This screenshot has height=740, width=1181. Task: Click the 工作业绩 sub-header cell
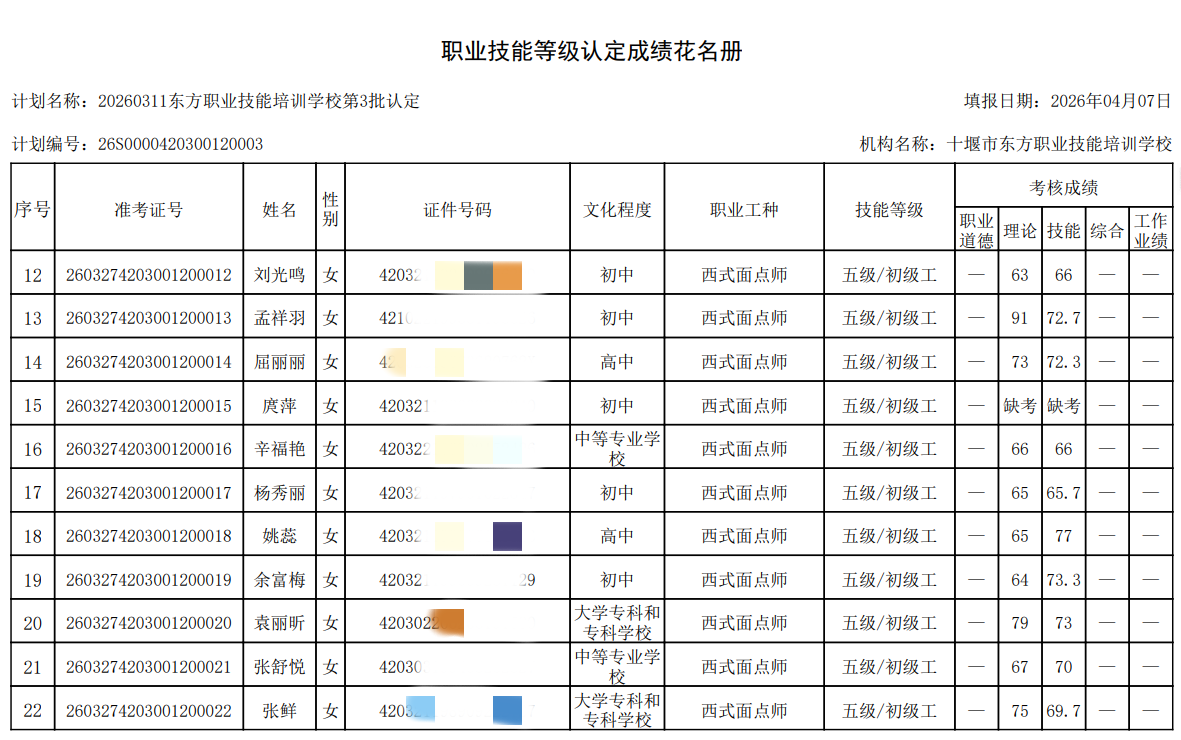pyautogui.click(x=1150, y=231)
